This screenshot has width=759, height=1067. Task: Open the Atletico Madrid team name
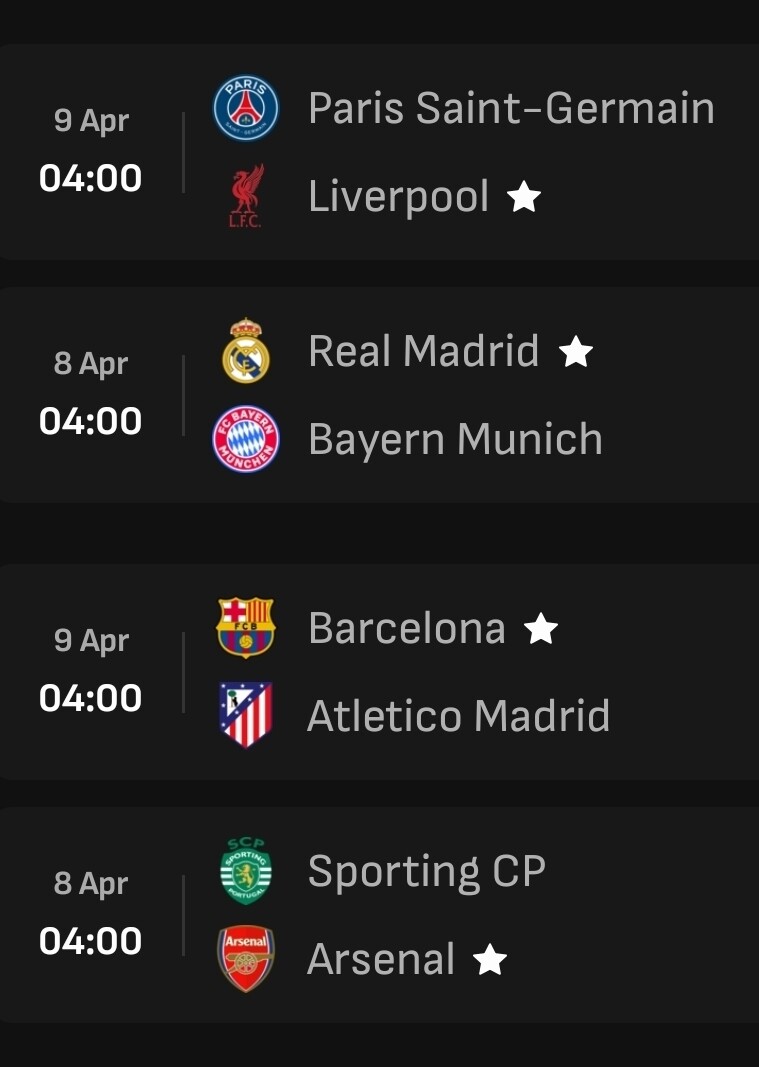[x=458, y=715]
